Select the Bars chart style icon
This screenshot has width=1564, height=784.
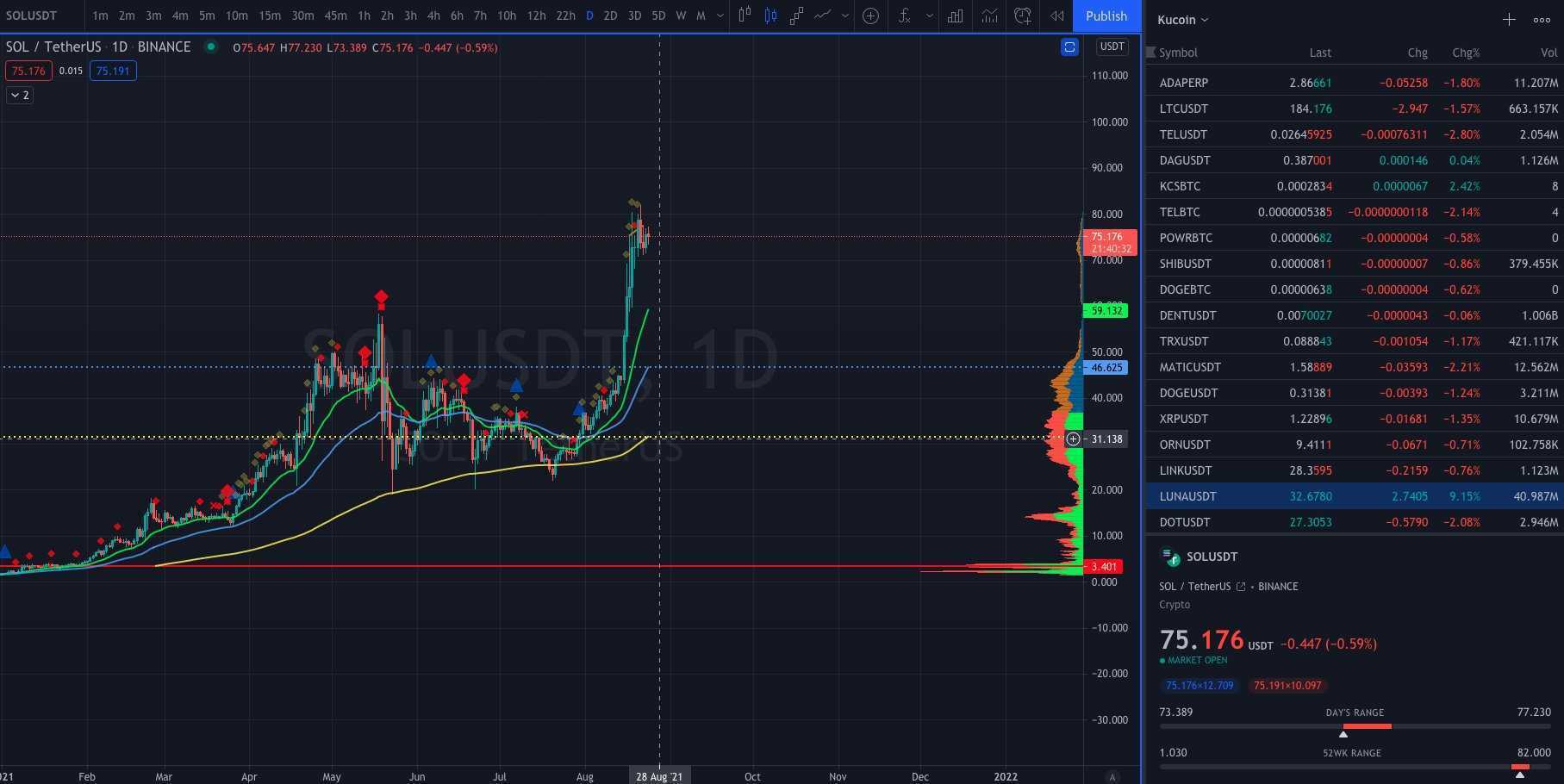tap(745, 16)
